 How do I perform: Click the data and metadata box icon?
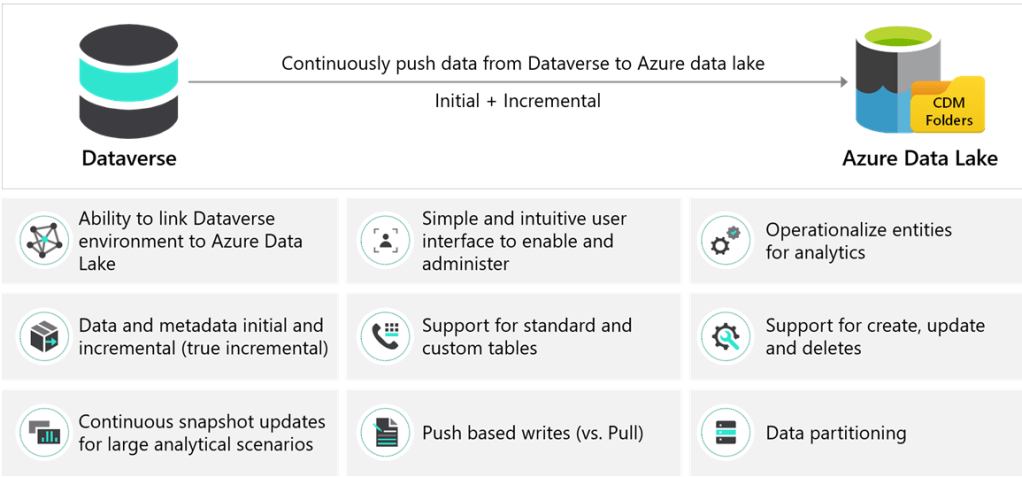pos(44,337)
